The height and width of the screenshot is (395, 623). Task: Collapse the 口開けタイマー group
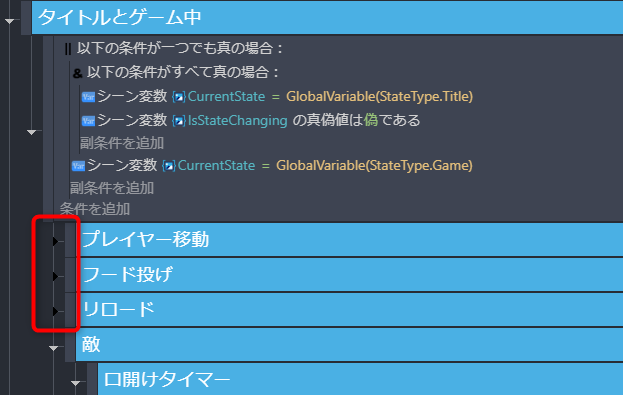click(x=75, y=383)
